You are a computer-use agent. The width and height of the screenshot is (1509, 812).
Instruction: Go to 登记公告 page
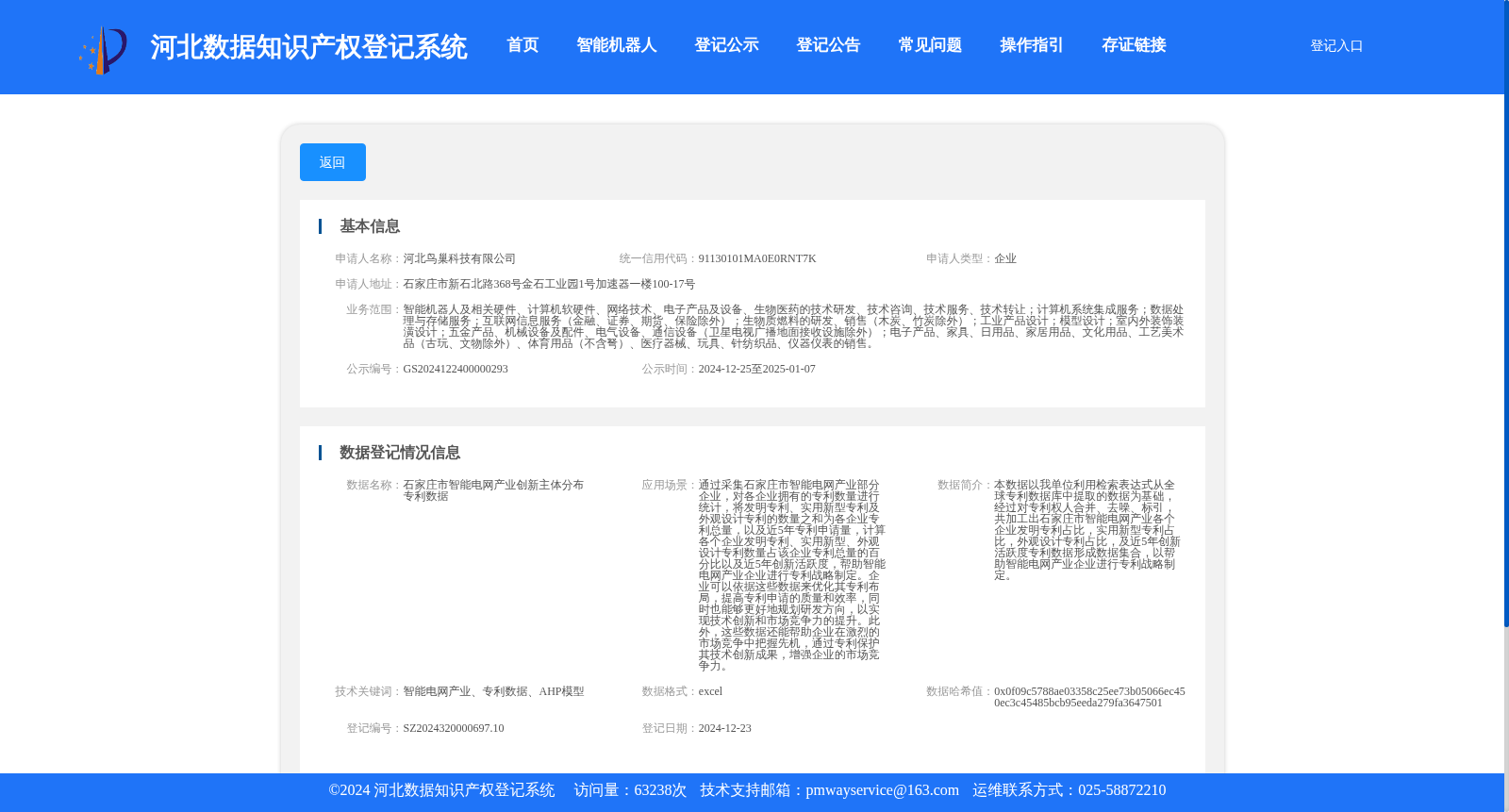(828, 45)
